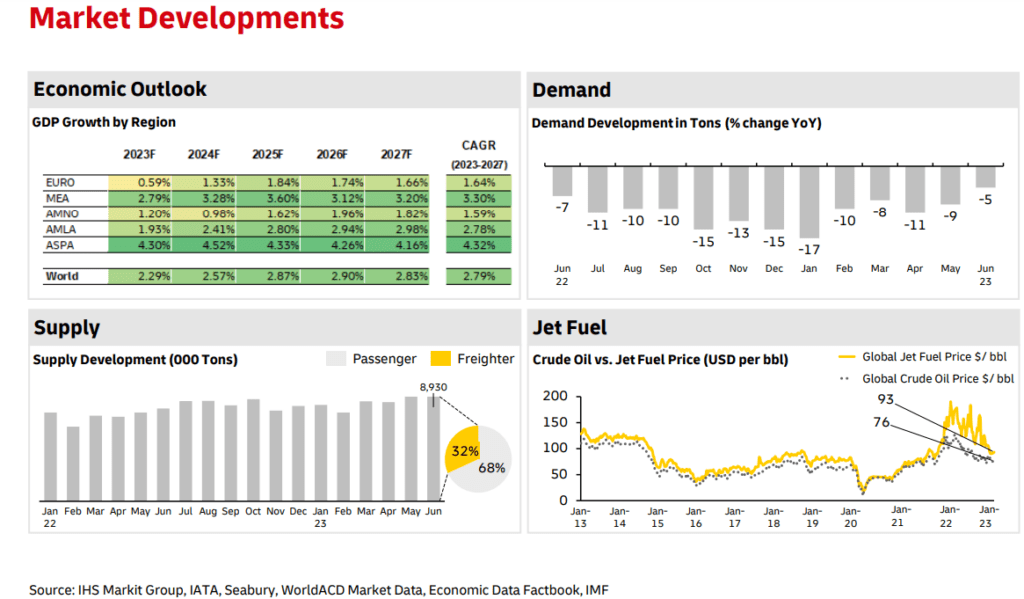Click the 2023F column header
Image resolution: width=1024 pixels, height=599 pixels.
click(x=139, y=154)
